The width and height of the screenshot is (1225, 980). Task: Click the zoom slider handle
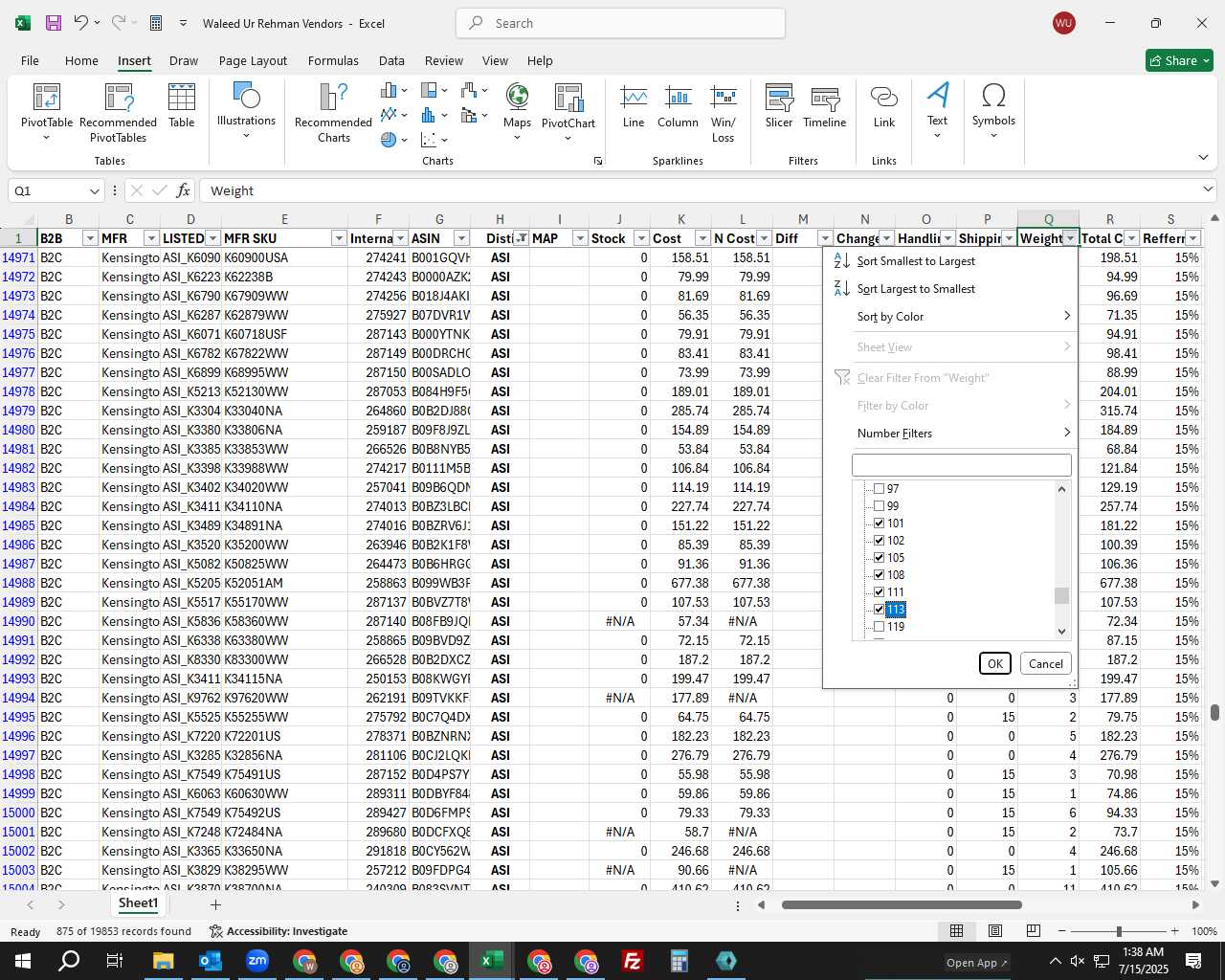(x=1119, y=931)
